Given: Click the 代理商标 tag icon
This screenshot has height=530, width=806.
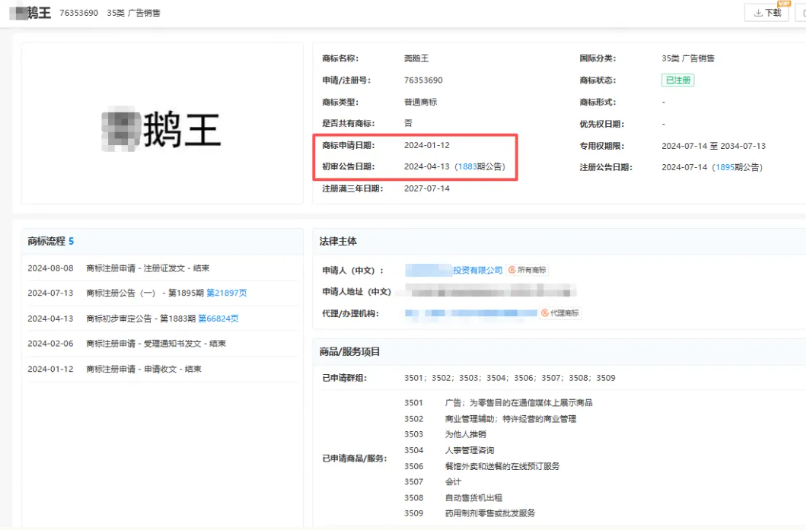Looking at the screenshot, I should coord(560,313).
